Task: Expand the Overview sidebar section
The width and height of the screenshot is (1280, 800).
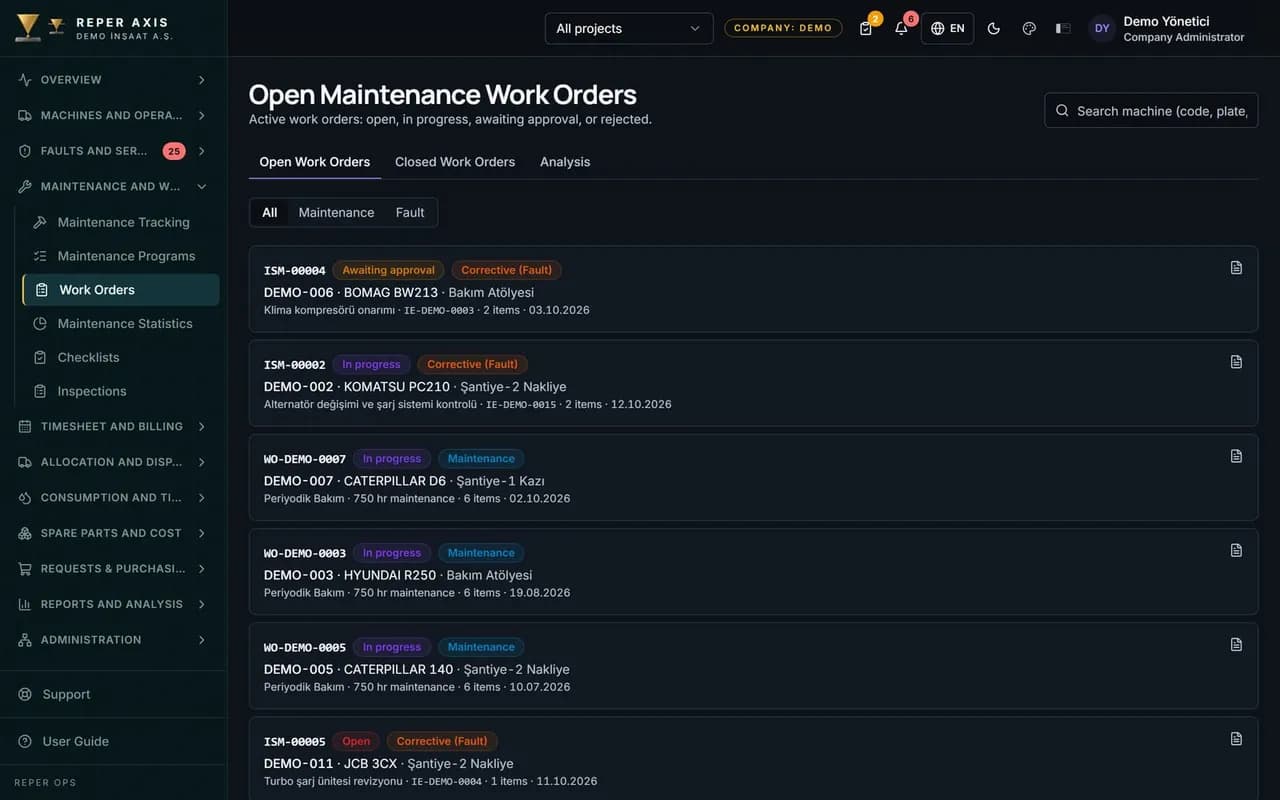Action: pyautogui.click(x=114, y=80)
